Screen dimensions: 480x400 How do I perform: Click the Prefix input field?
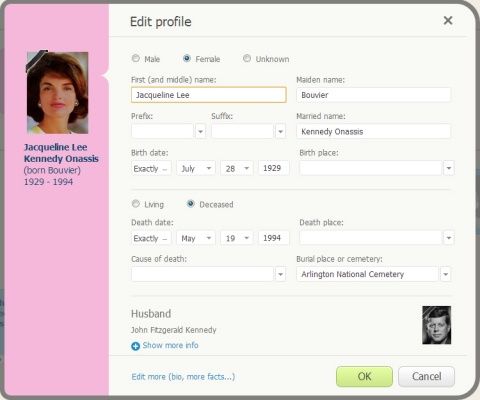click(x=162, y=132)
